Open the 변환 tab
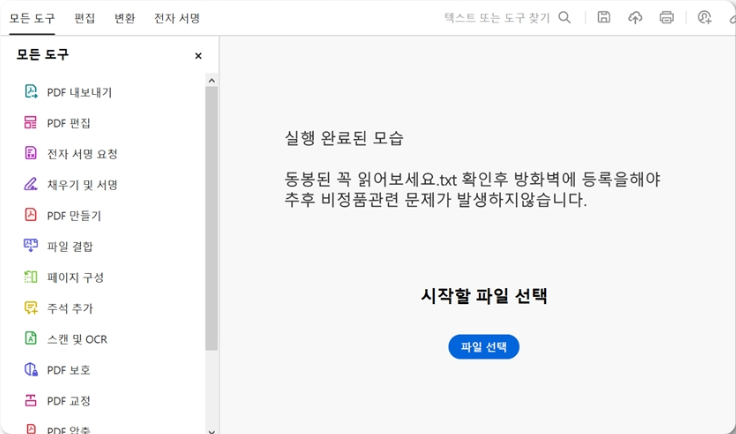Image resolution: width=736 pixels, height=434 pixels. [x=125, y=18]
